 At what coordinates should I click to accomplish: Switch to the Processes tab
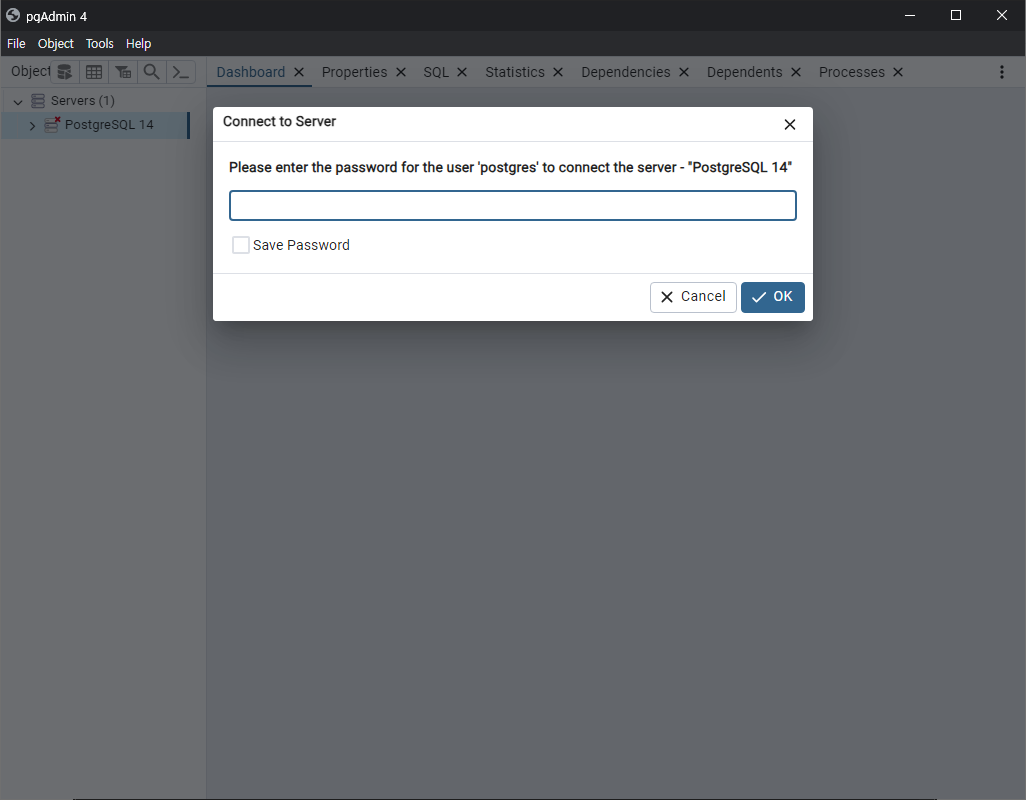tap(851, 72)
